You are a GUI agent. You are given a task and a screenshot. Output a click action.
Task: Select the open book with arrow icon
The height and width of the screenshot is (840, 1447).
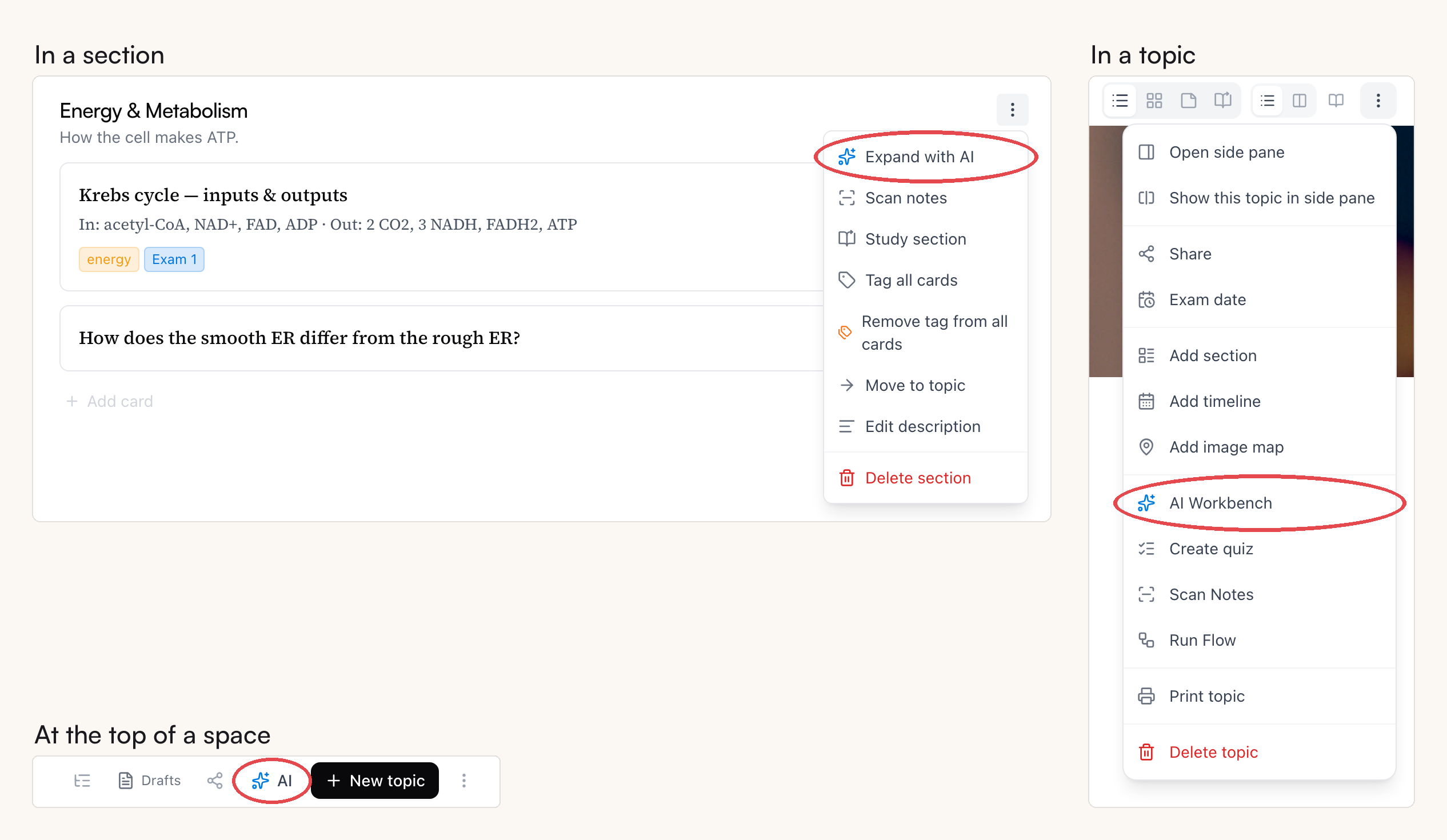(x=1223, y=101)
